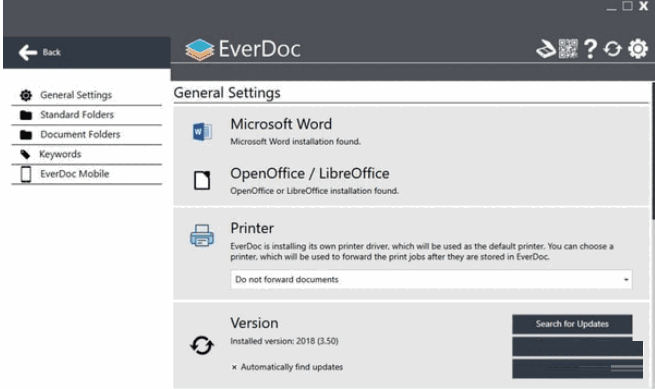Open EverDoc Mobile settings

pos(86,174)
